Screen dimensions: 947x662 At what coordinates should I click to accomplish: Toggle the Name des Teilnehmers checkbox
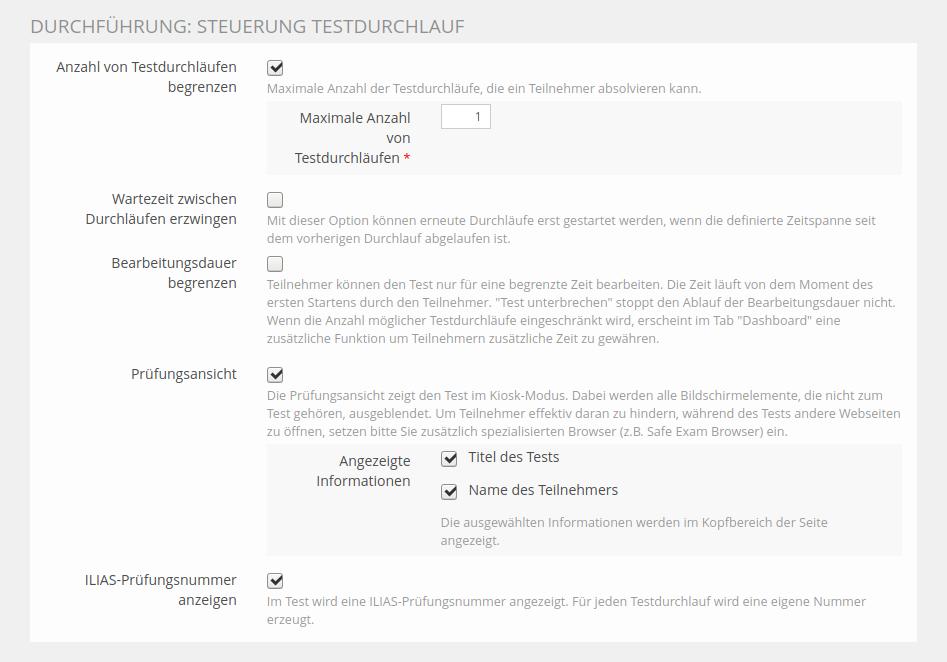pyautogui.click(x=449, y=492)
